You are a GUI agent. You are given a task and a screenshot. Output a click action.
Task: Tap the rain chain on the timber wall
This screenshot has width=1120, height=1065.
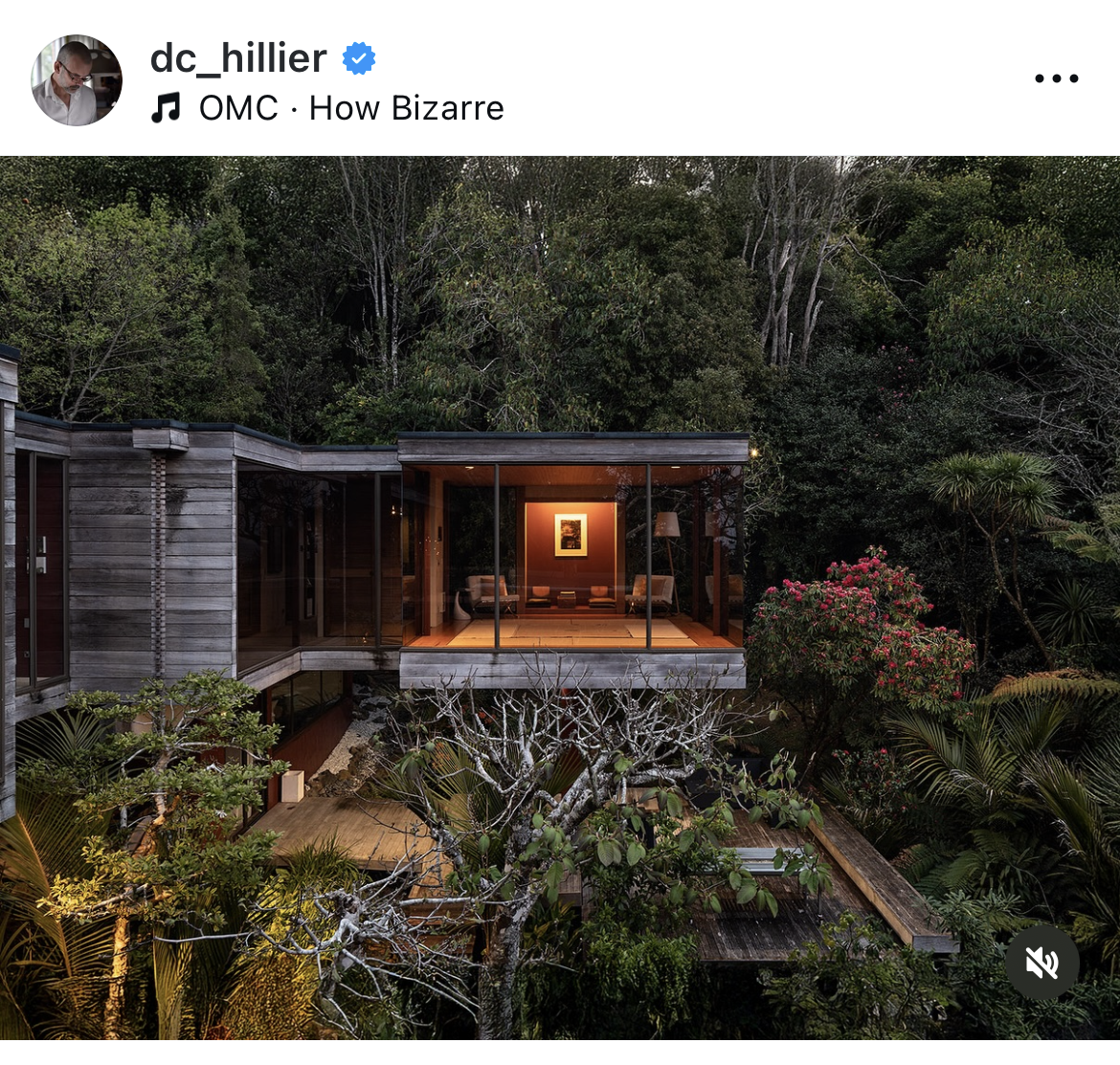pyautogui.click(x=159, y=557)
